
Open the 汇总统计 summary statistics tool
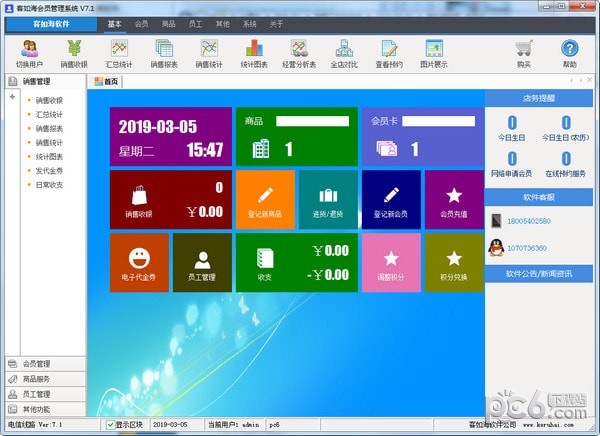pos(119,52)
